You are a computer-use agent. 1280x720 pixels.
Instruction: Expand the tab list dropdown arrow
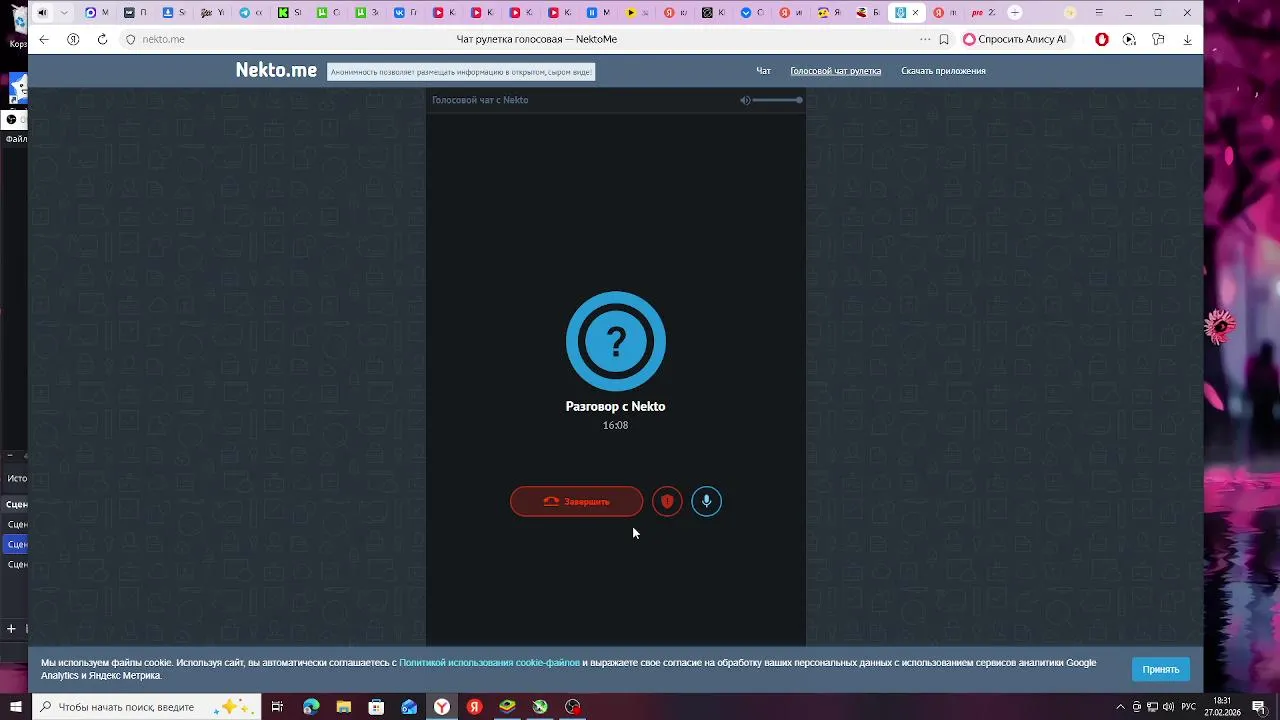[64, 13]
